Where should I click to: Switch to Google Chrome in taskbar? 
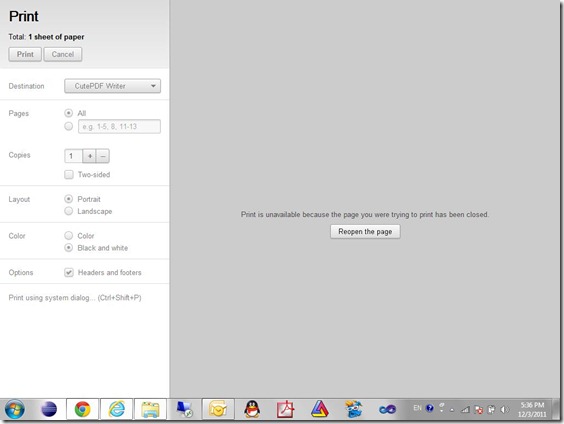82,409
